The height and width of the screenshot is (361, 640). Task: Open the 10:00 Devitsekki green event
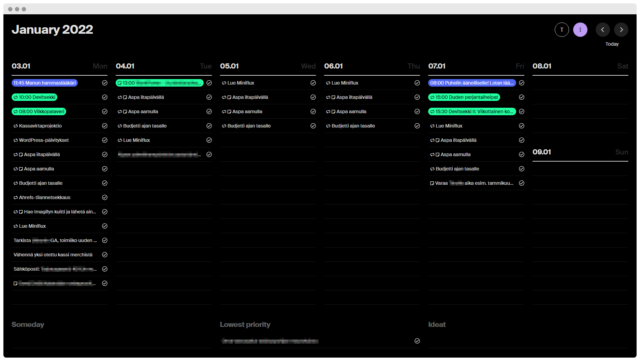click(x=34, y=97)
